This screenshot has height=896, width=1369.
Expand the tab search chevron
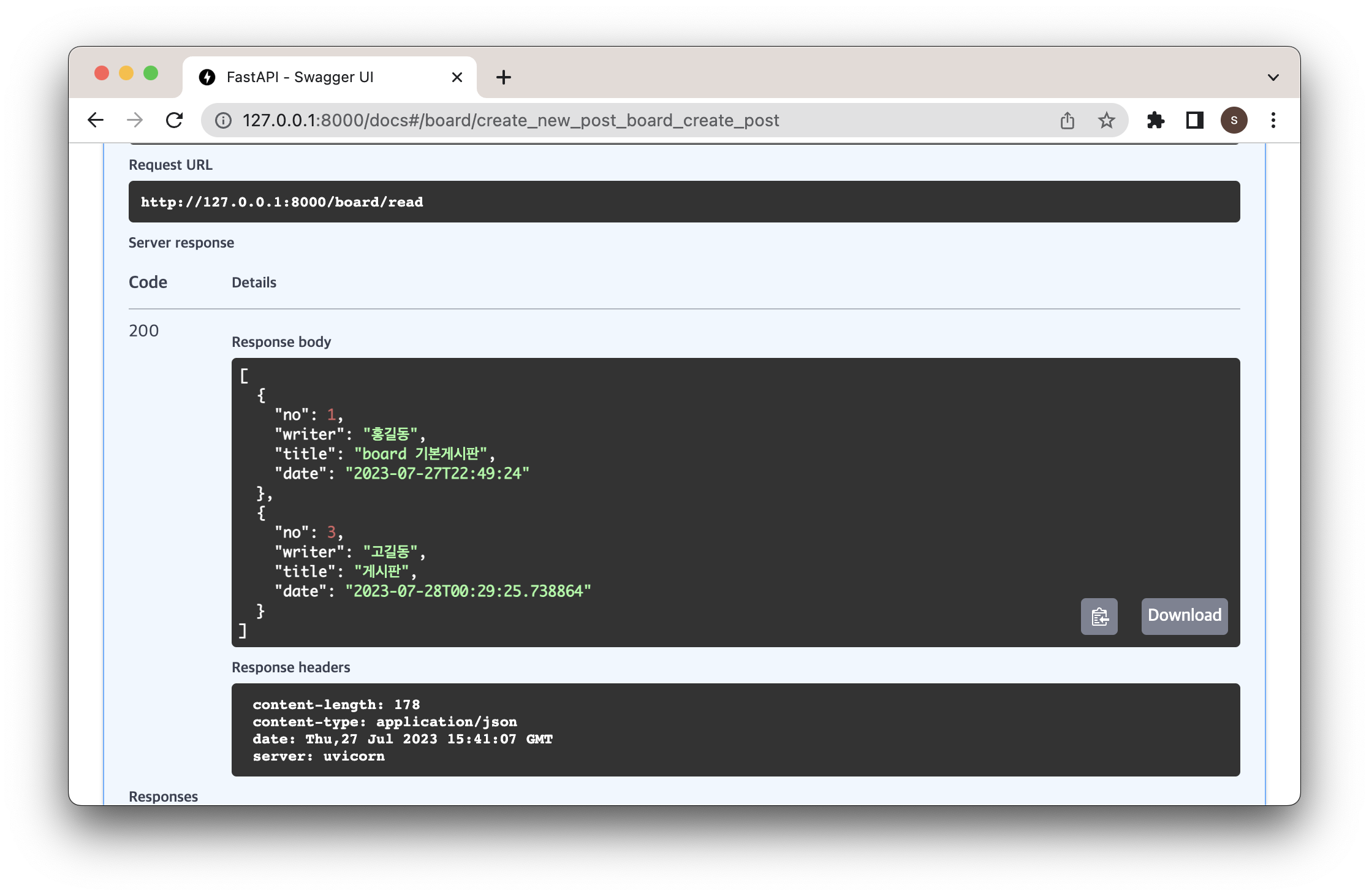point(1273,78)
